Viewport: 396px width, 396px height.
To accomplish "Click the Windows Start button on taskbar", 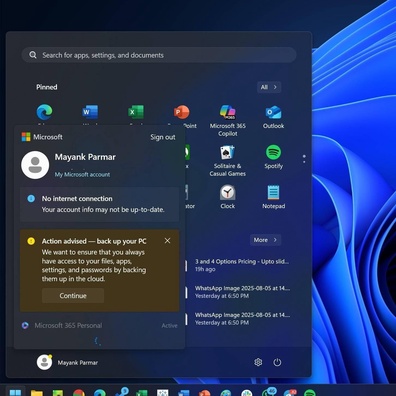I will 15,392.
